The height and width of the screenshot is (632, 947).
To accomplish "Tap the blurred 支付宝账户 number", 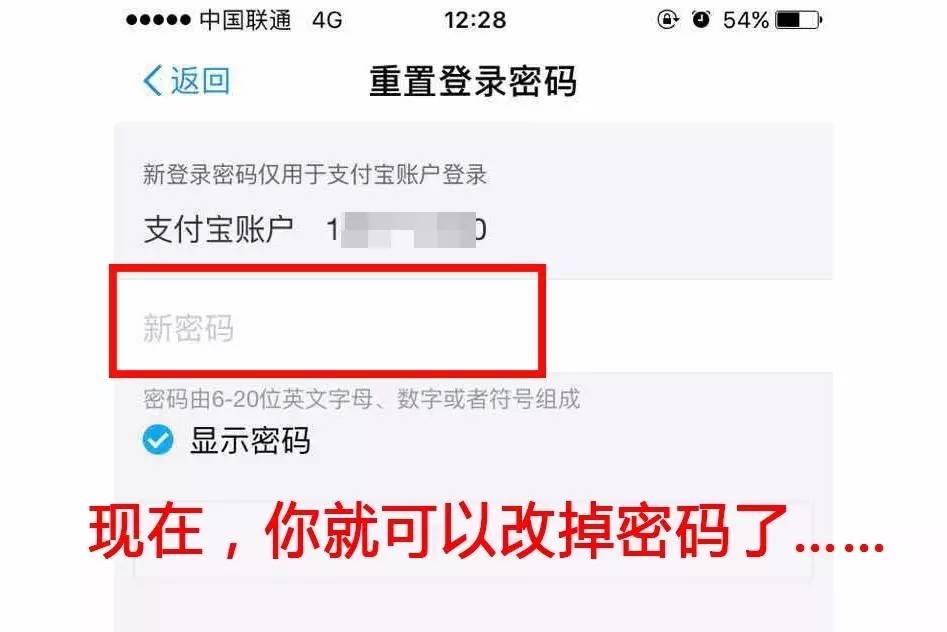I will click(406, 230).
